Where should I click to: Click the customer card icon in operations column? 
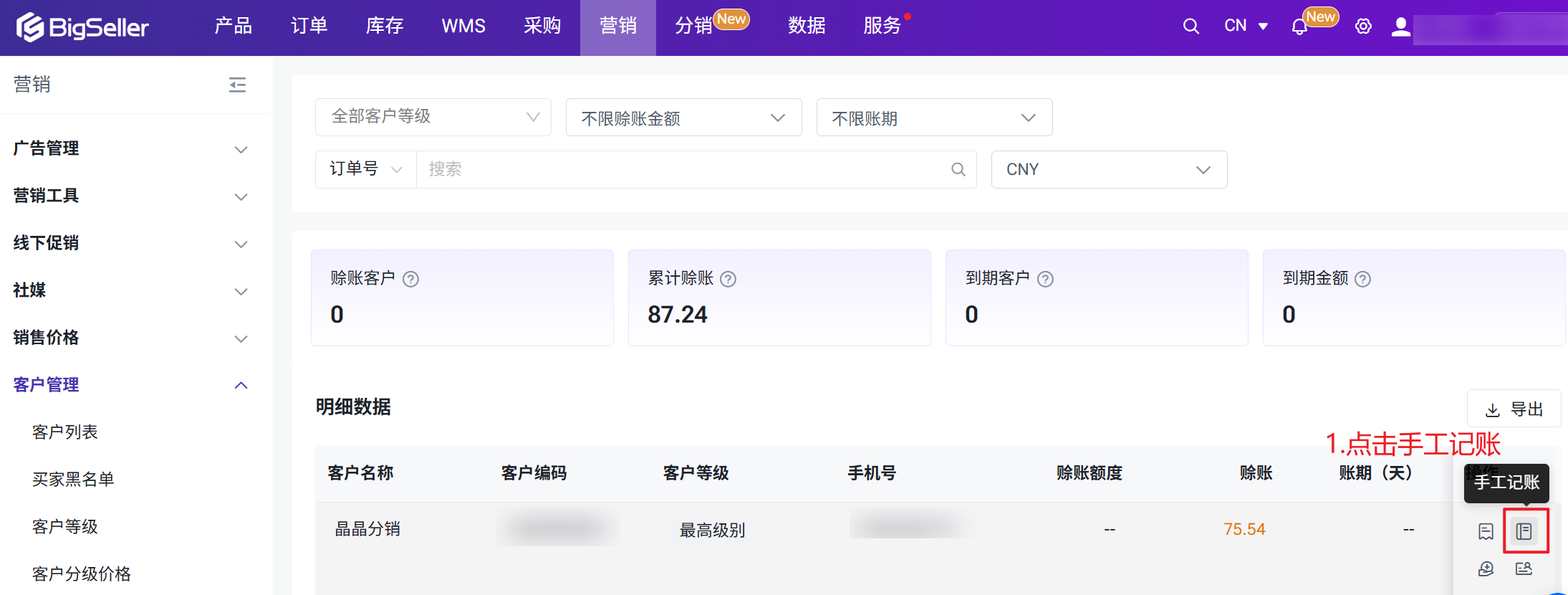pos(1524,568)
